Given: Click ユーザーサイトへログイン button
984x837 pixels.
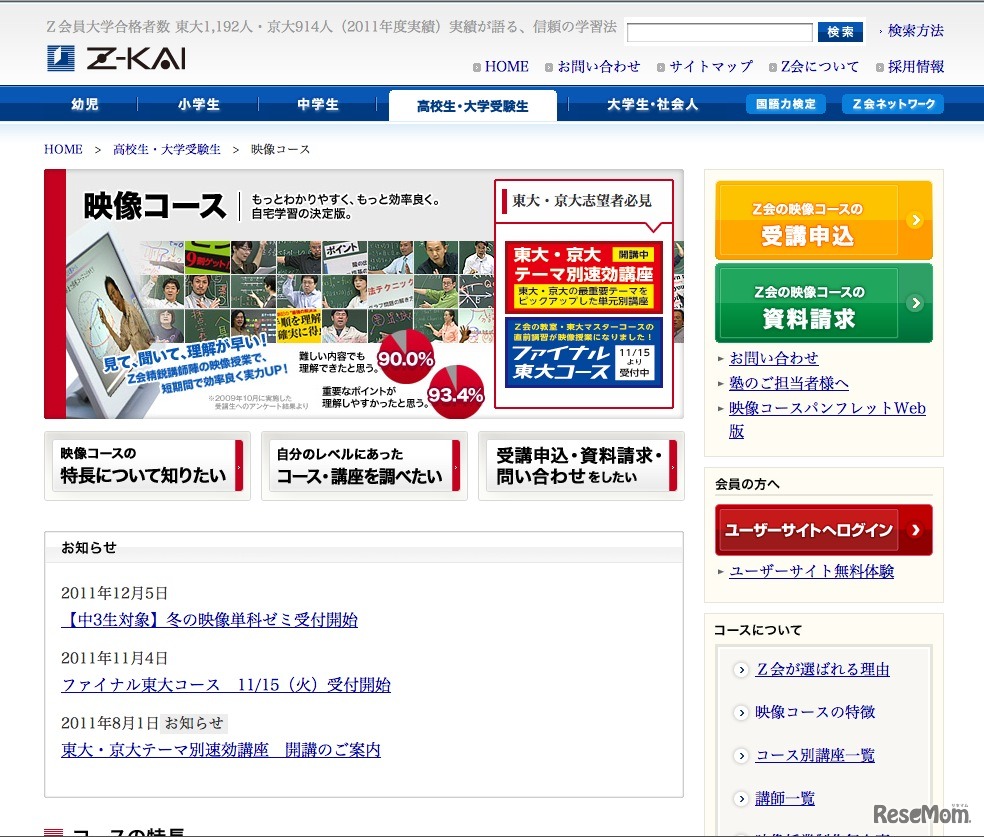Looking at the screenshot, I should (823, 530).
